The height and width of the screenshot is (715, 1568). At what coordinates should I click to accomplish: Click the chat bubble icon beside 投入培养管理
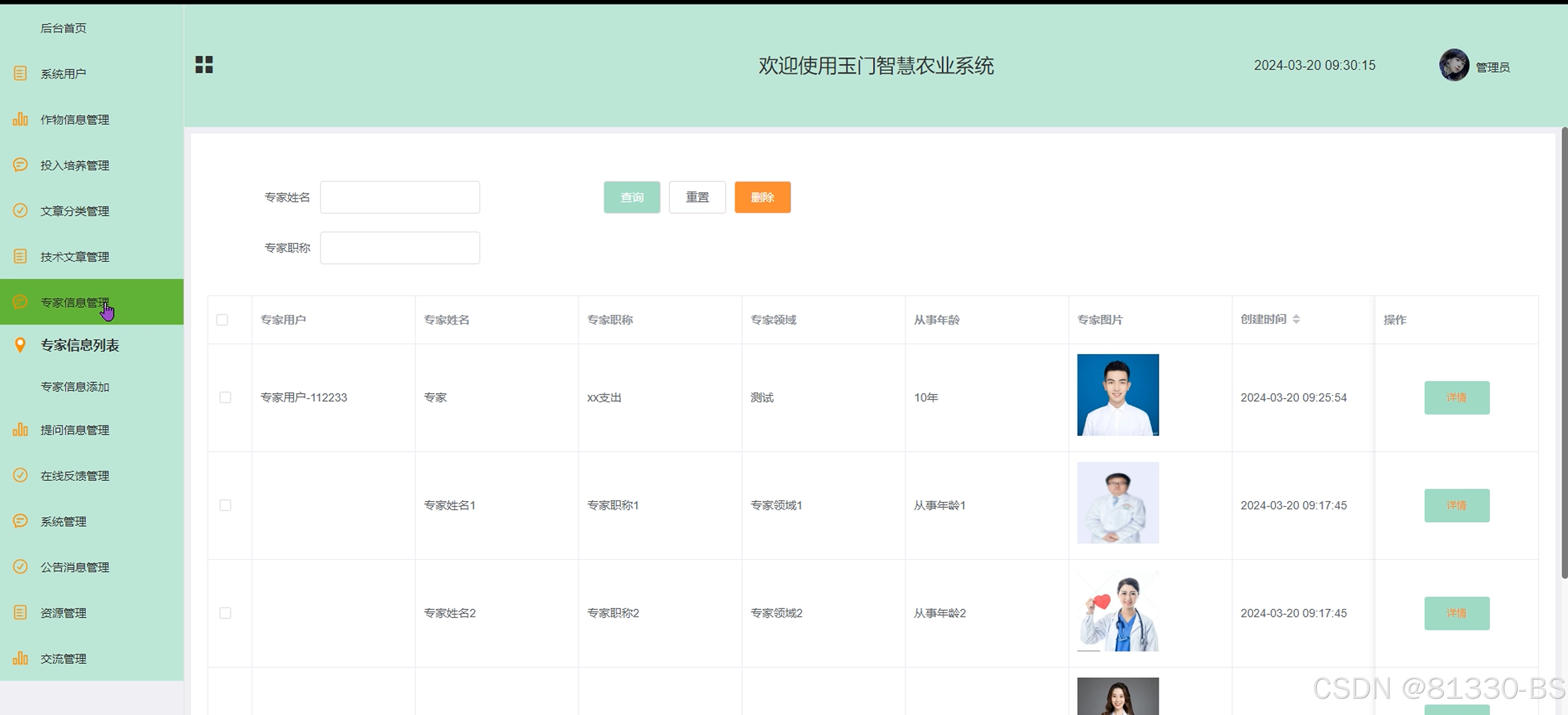[20, 165]
